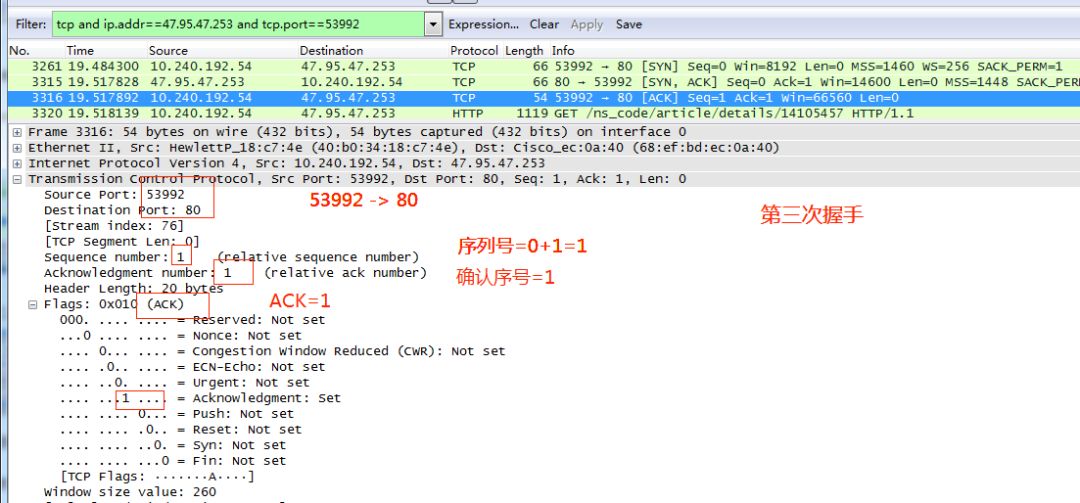The width and height of the screenshot is (1080, 503).
Task: Click the HTTP protocol cell of packet 3320
Action: point(468,113)
